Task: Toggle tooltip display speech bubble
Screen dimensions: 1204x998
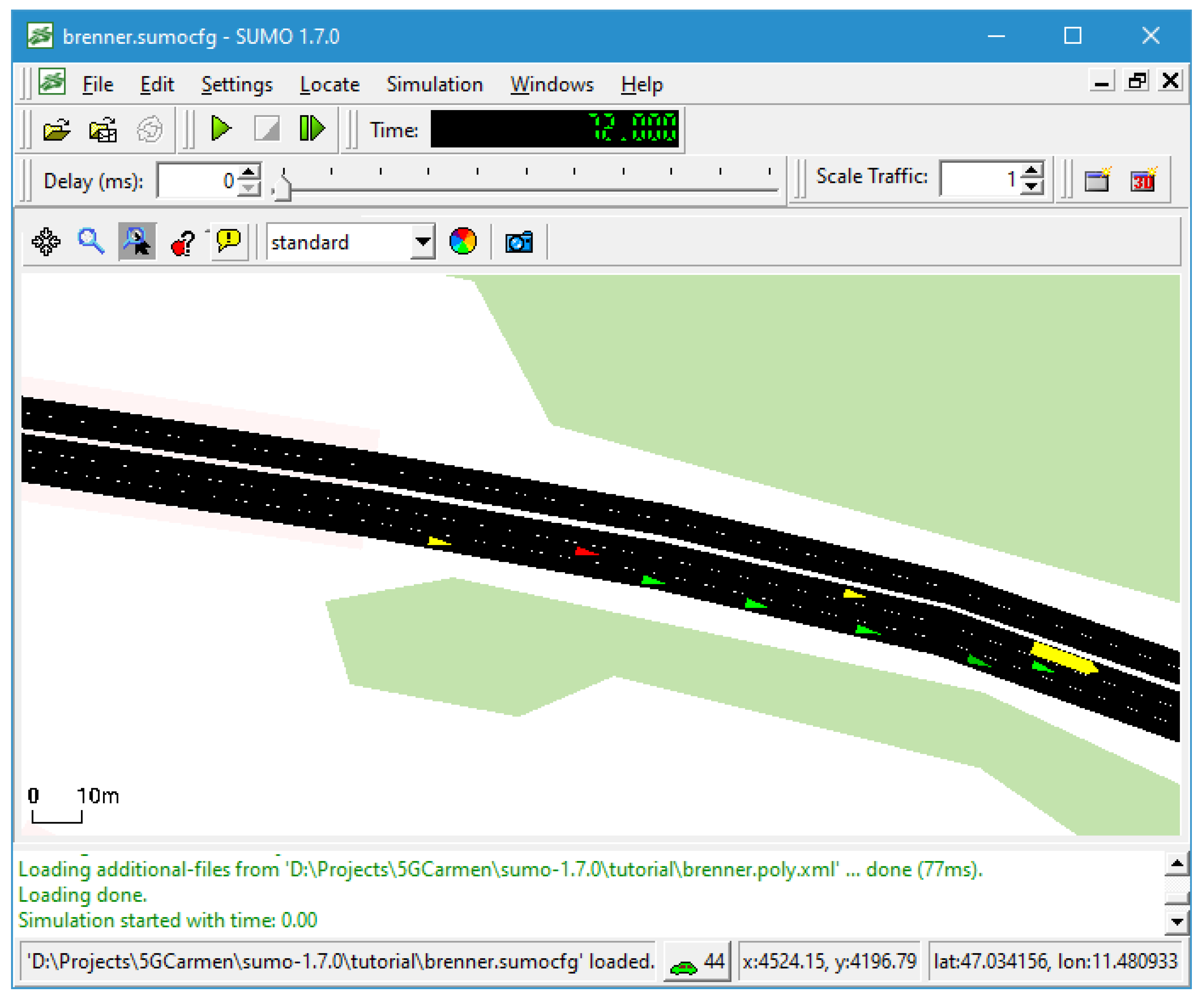Action: (229, 241)
